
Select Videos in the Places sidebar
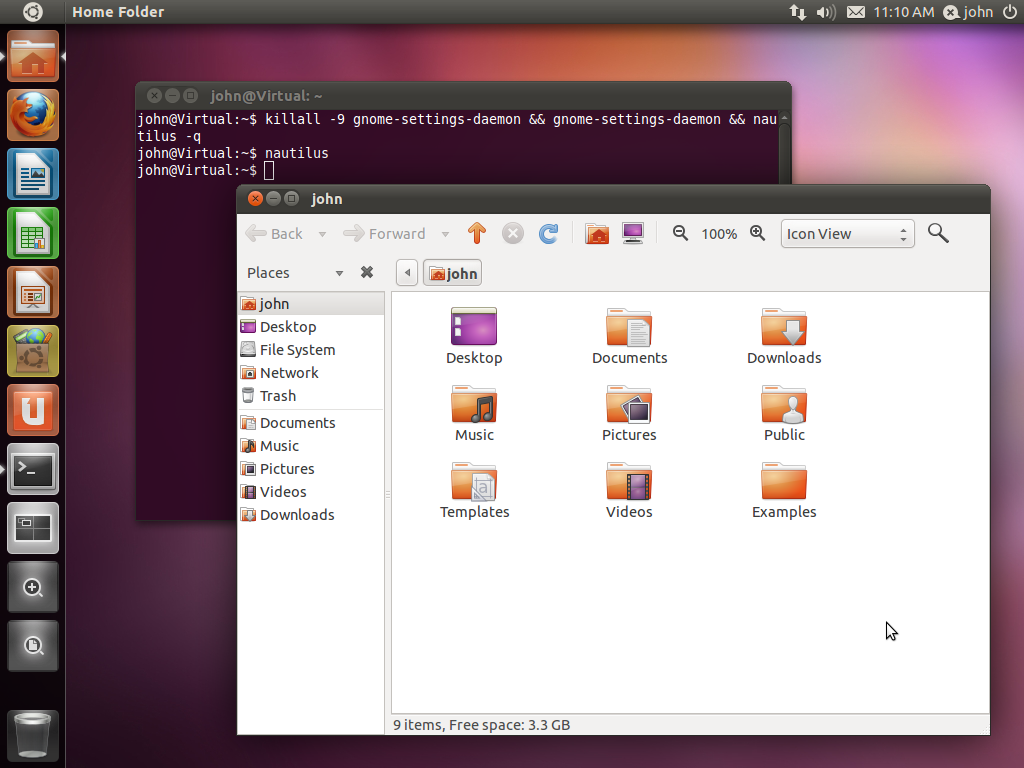pos(282,491)
